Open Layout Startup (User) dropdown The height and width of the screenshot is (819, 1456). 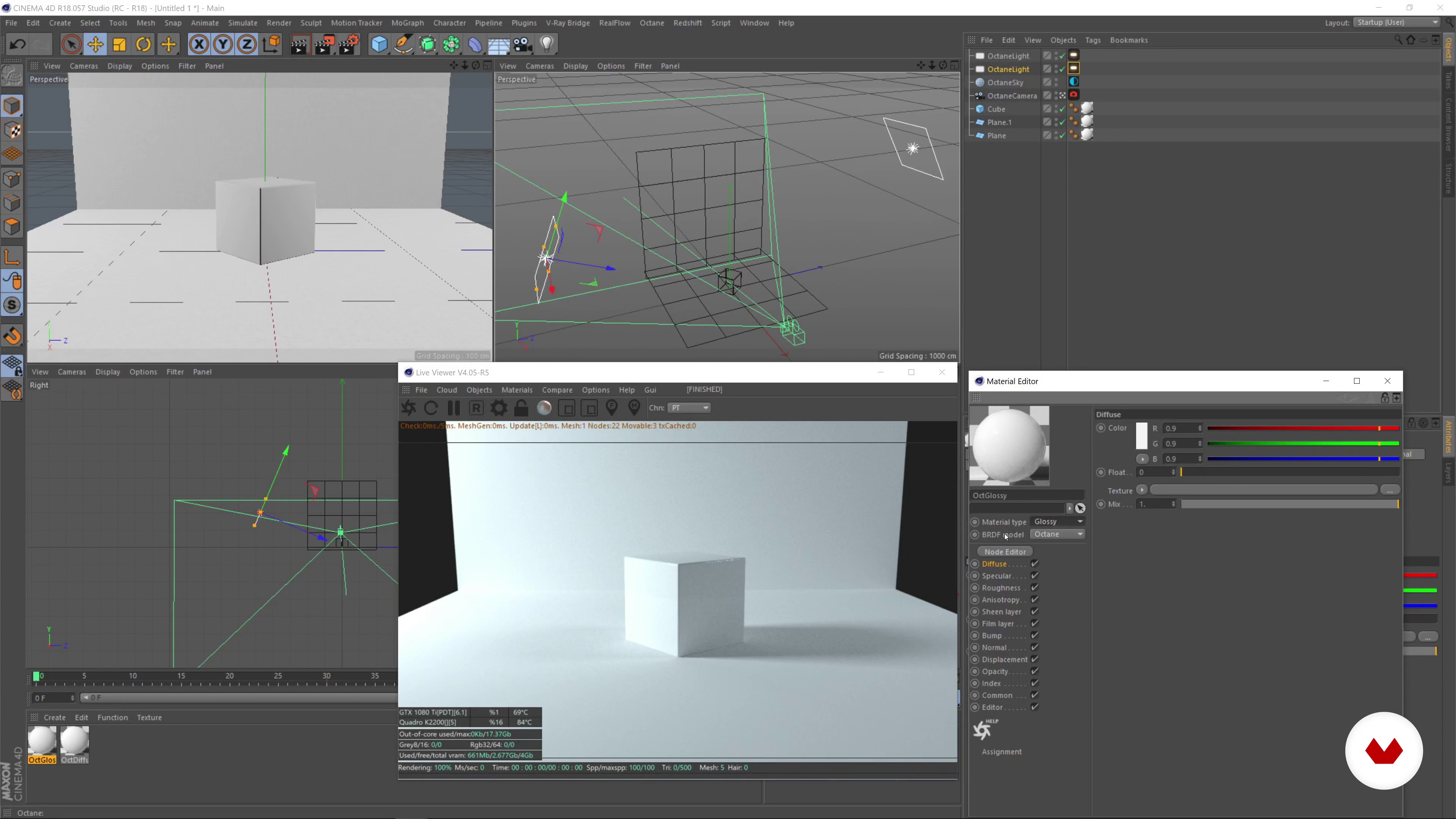click(x=1396, y=22)
